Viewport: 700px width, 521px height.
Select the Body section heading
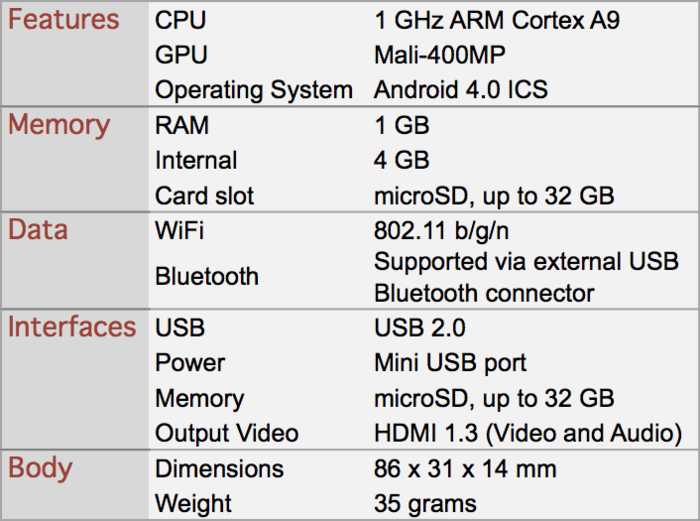point(41,468)
